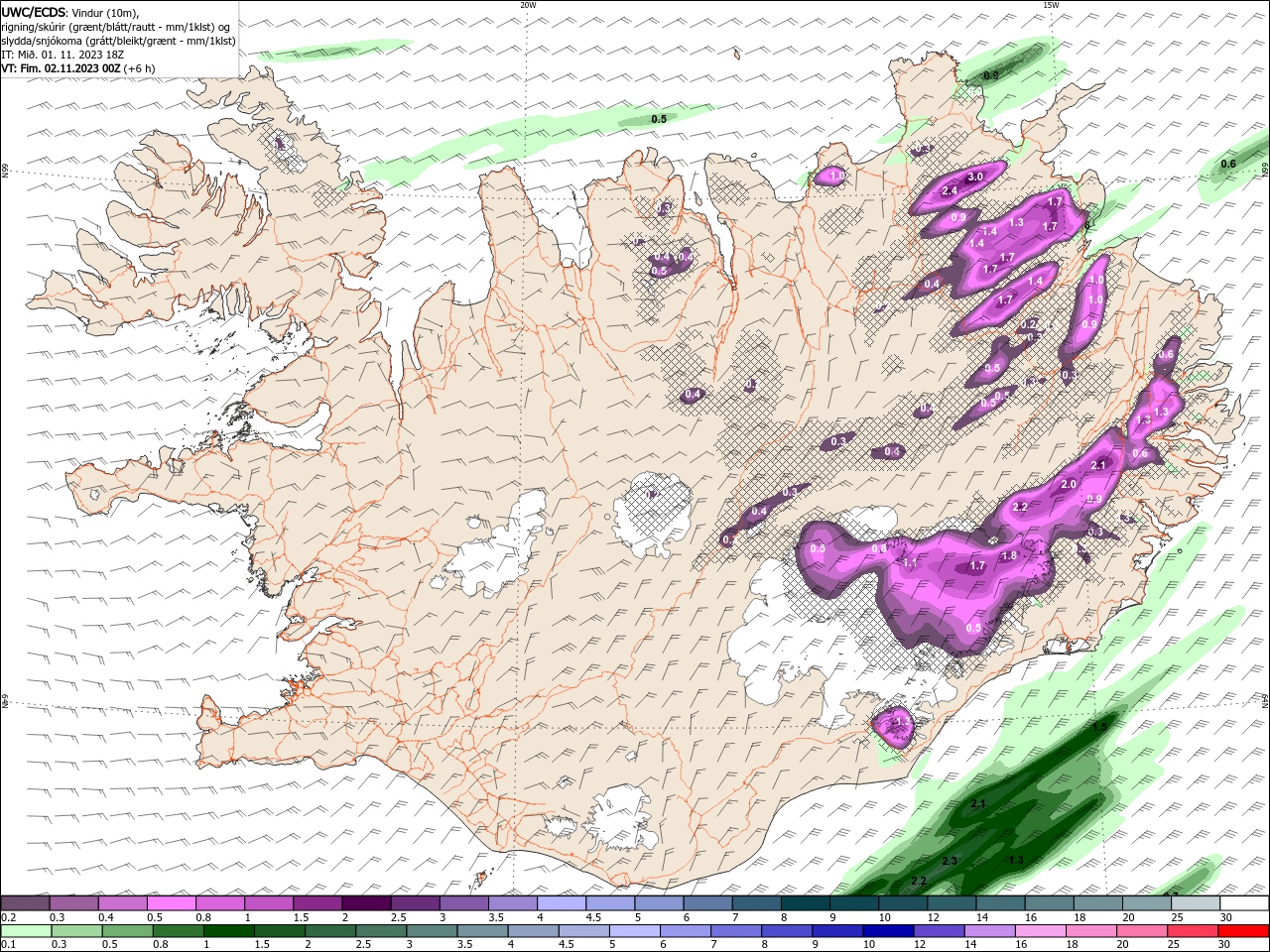Select the 0.4 swatch in the snow legend

click(123, 903)
